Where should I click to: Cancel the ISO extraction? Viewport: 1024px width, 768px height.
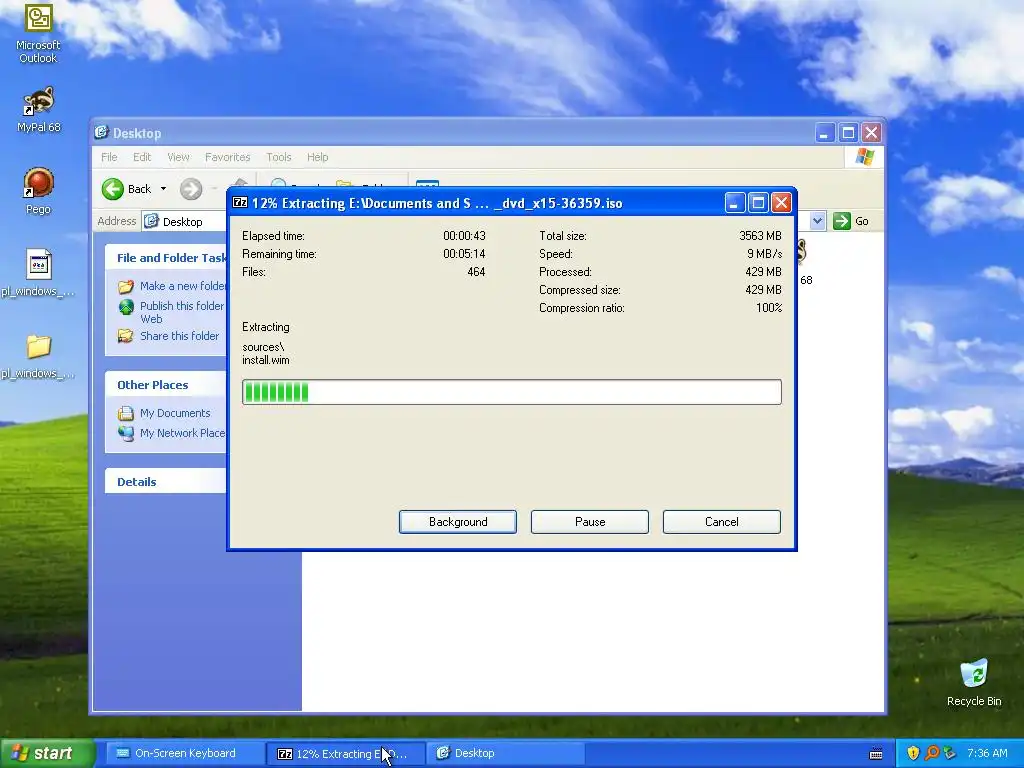(x=722, y=522)
